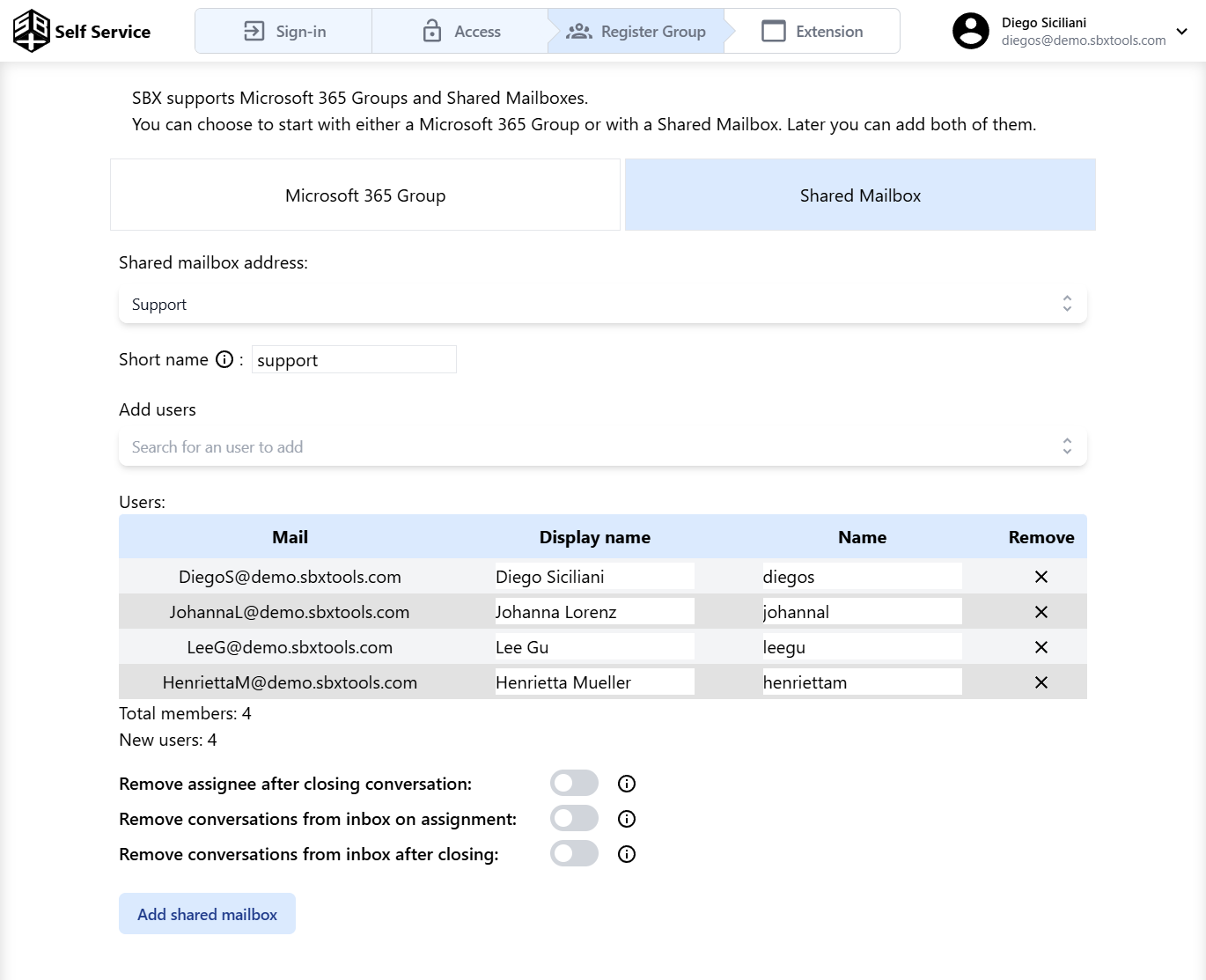Screen dimensions: 1206x980
Task: Show info for remove conversations after closing
Action: coord(627,854)
